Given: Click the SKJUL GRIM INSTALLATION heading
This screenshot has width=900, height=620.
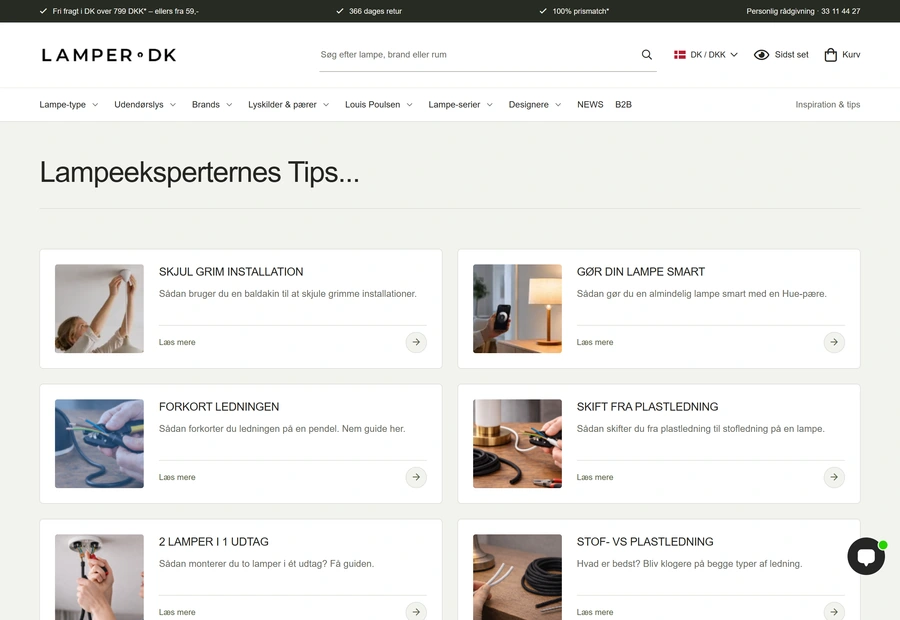Looking at the screenshot, I should (x=231, y=272).
